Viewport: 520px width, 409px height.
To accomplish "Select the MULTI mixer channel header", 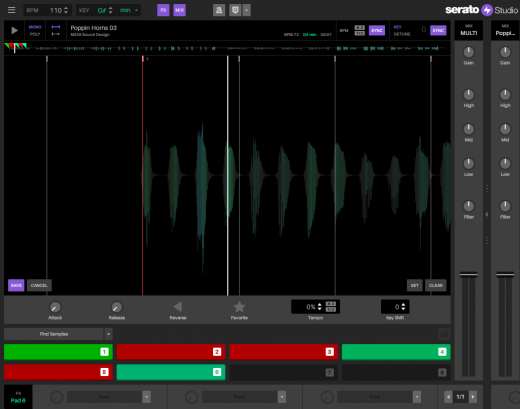I will point(469,30).
